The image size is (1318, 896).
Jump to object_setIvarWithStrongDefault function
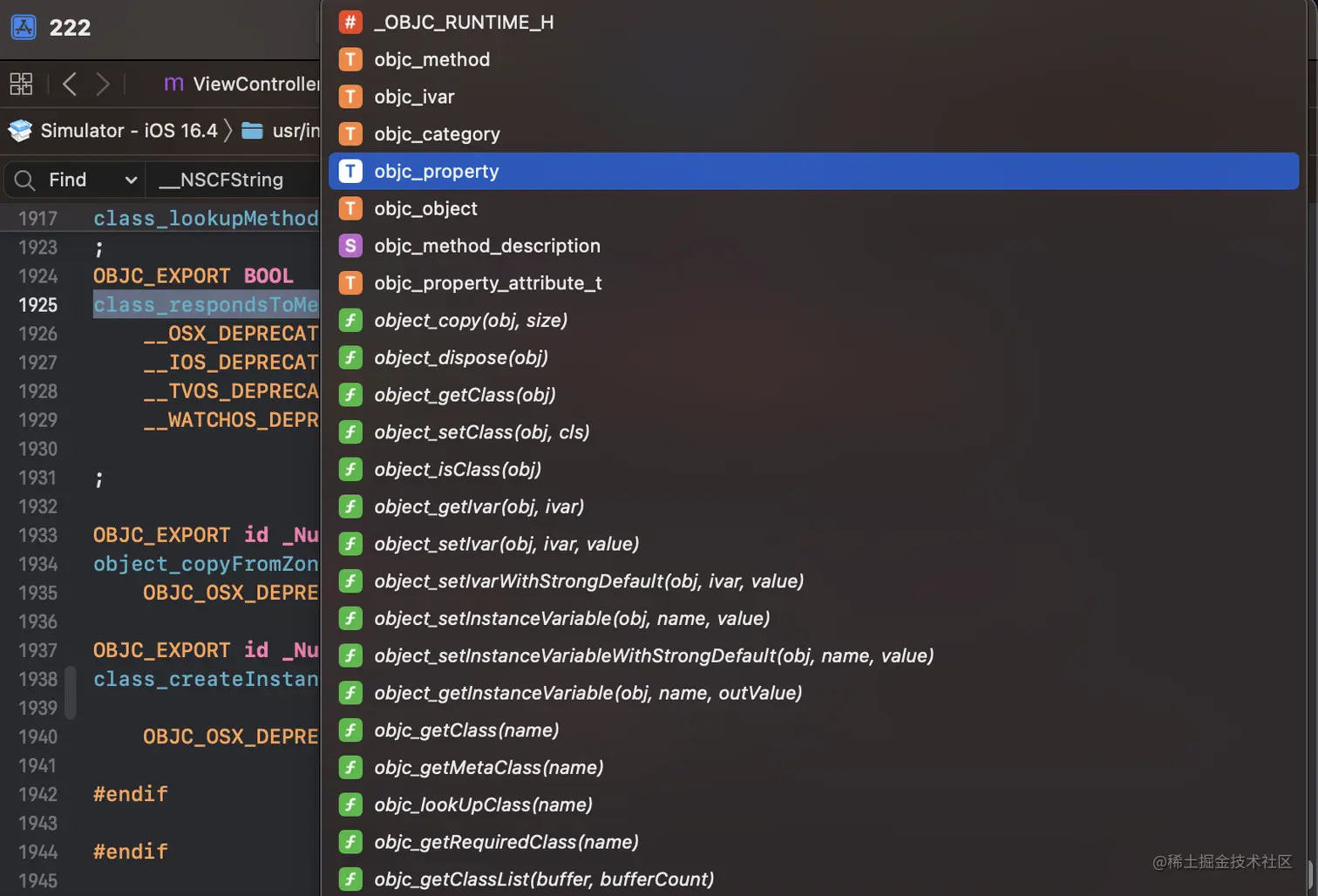point(813,581)
